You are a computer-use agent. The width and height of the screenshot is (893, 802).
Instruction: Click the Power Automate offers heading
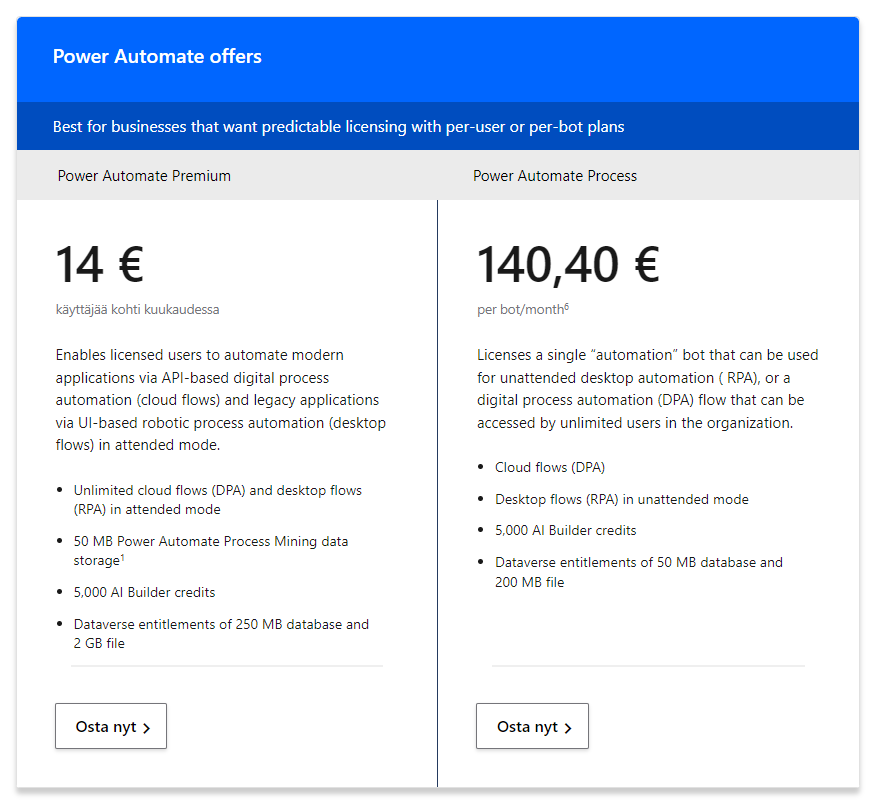click(157, 57)
